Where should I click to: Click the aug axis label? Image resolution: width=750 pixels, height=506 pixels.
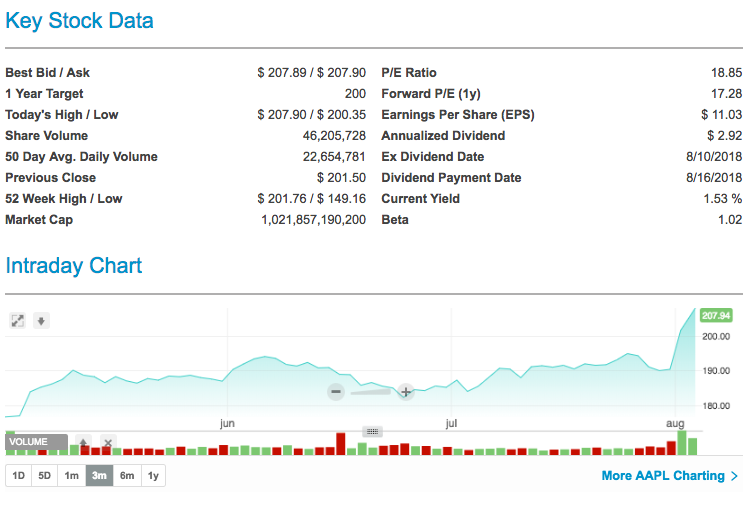[675, 424]
